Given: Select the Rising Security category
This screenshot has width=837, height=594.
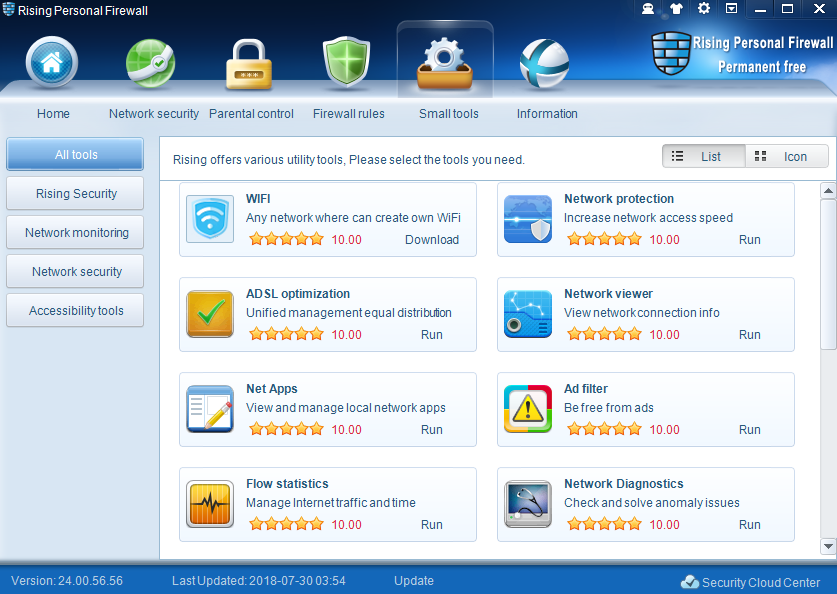Looking at the screenshot, I should click(75, 194).
